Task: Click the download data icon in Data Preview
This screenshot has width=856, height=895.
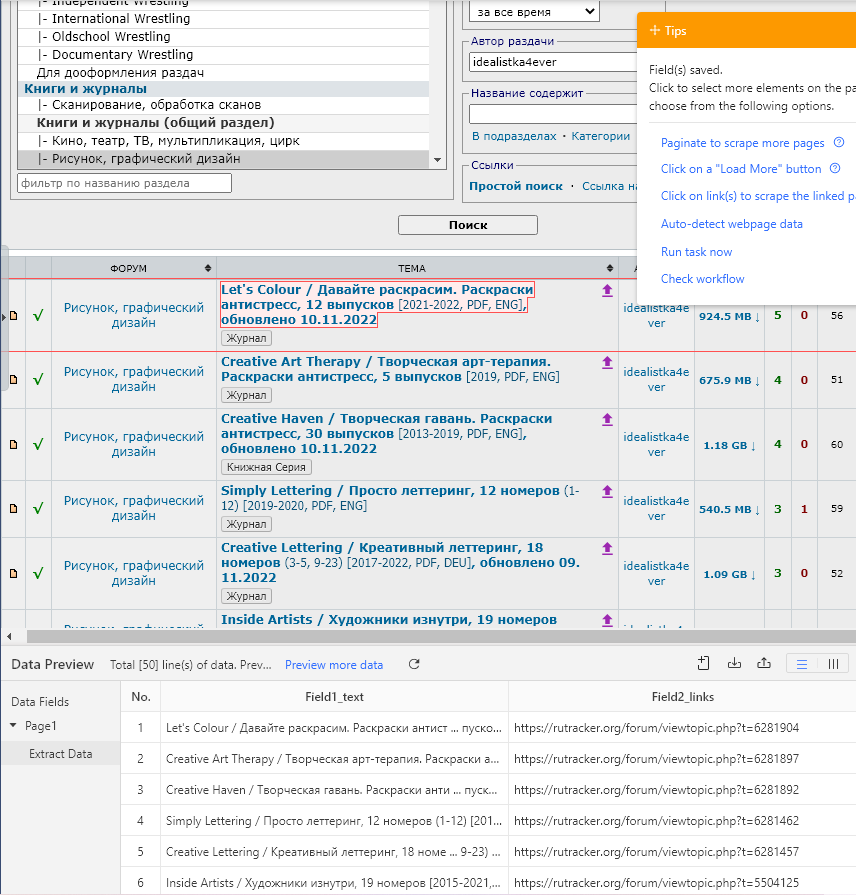Action: click(x=734, y=663)
